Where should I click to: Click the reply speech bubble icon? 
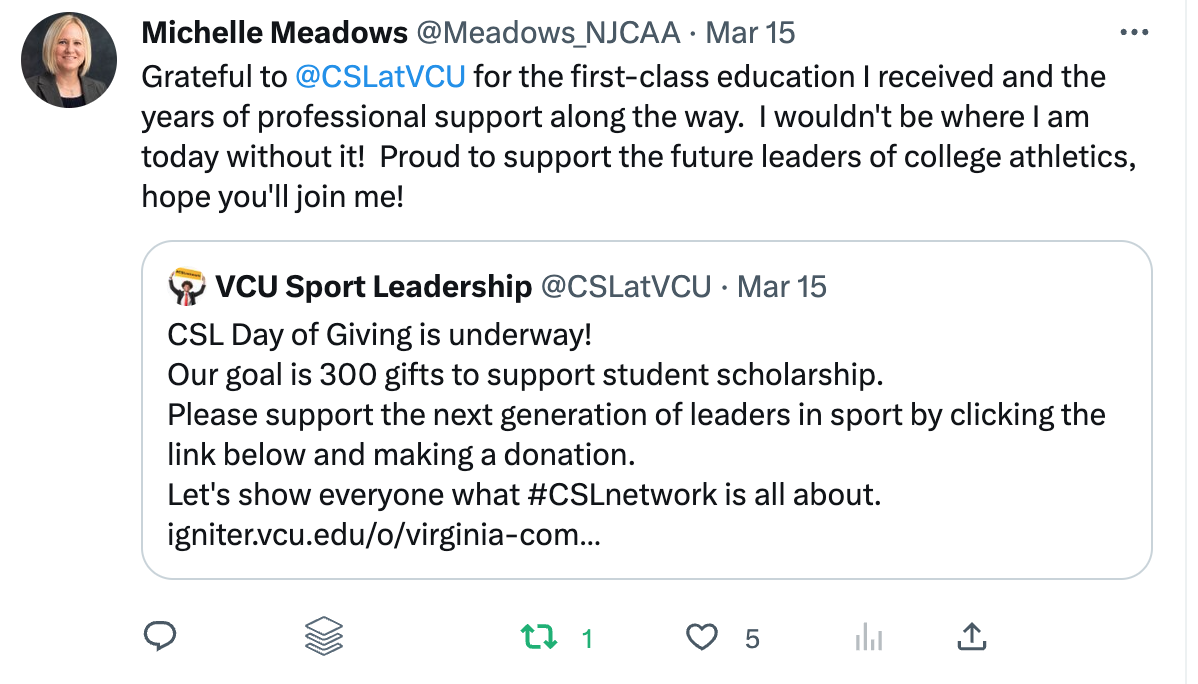click(x=160, y=636)
